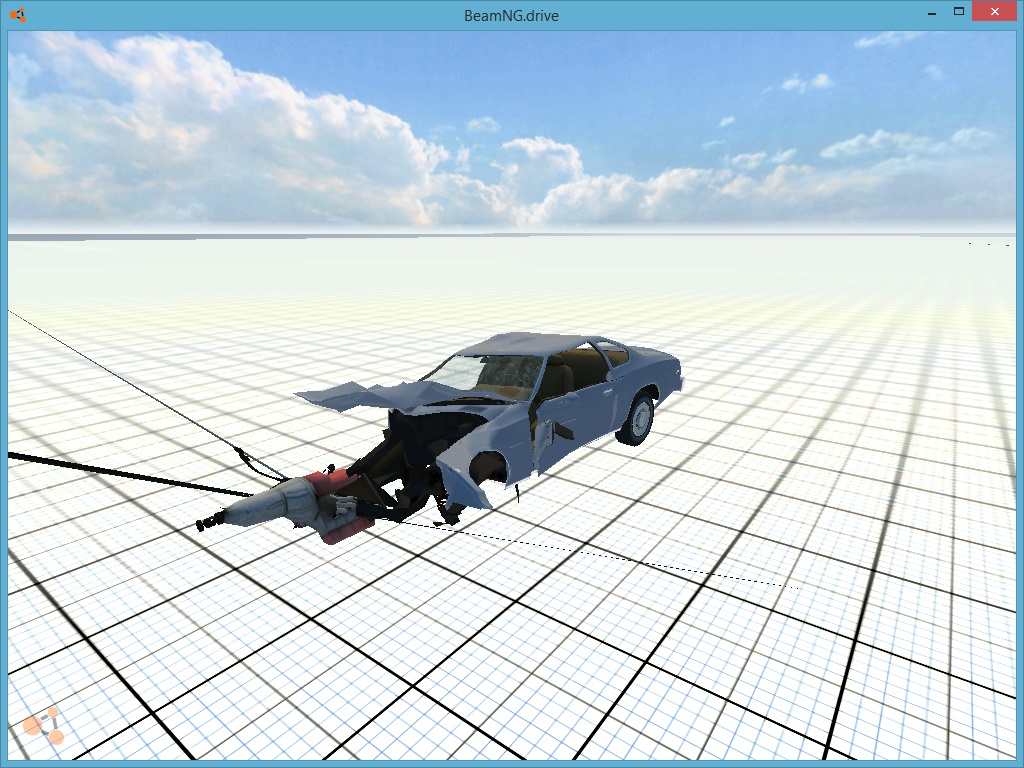Click the detached engine and transmission
The image size is (1024, 768).
(x=287, y=508)
